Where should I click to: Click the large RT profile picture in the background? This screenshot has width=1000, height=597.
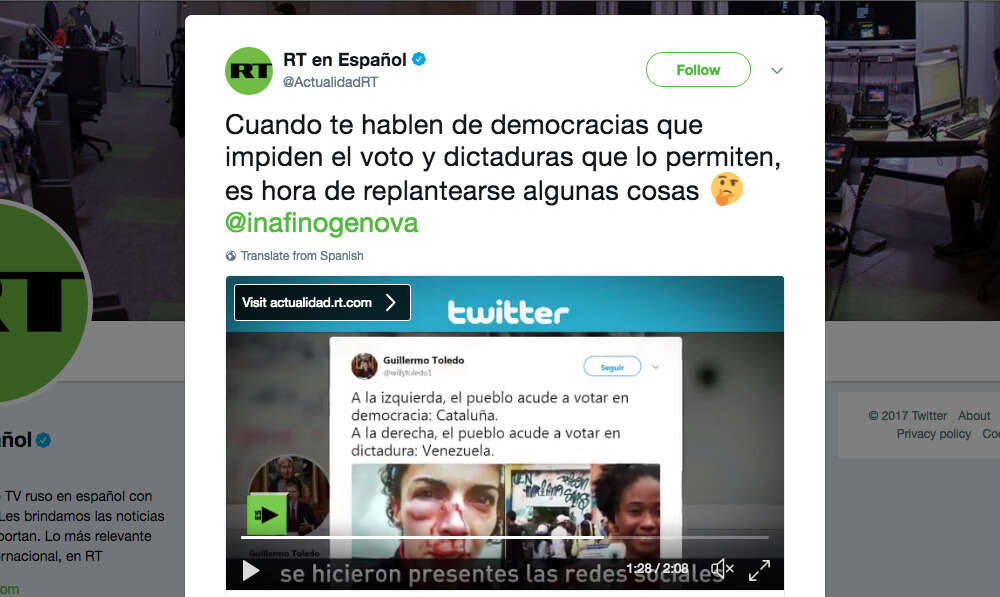pyautogui.click(x=38, y=300)
